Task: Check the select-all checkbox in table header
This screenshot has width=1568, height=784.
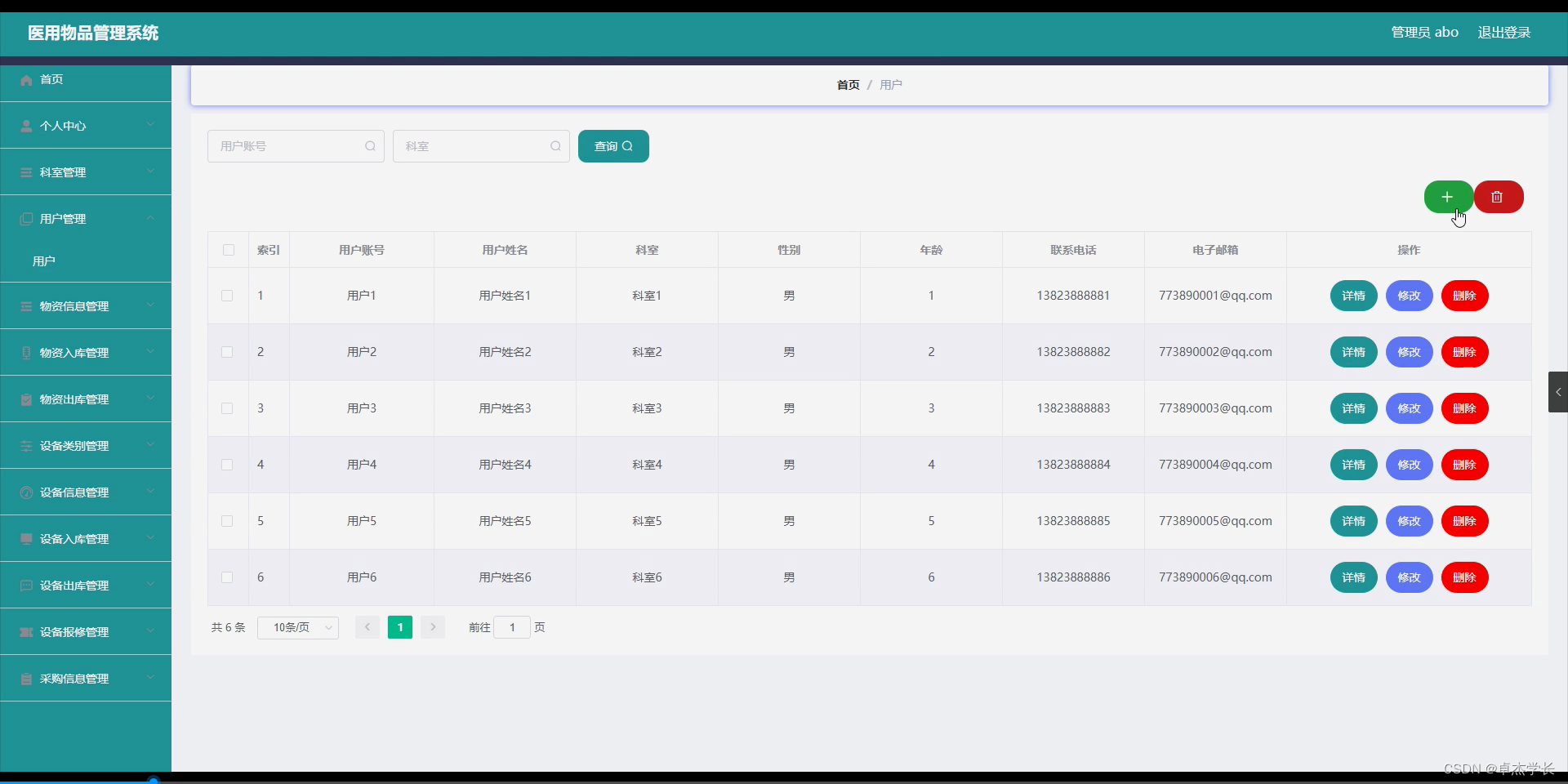Action: pos(228,251)
